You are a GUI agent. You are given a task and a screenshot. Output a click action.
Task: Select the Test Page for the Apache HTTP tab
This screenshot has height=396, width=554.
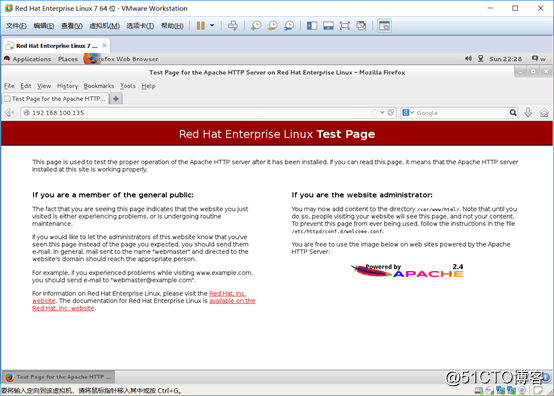coord(55,99)
